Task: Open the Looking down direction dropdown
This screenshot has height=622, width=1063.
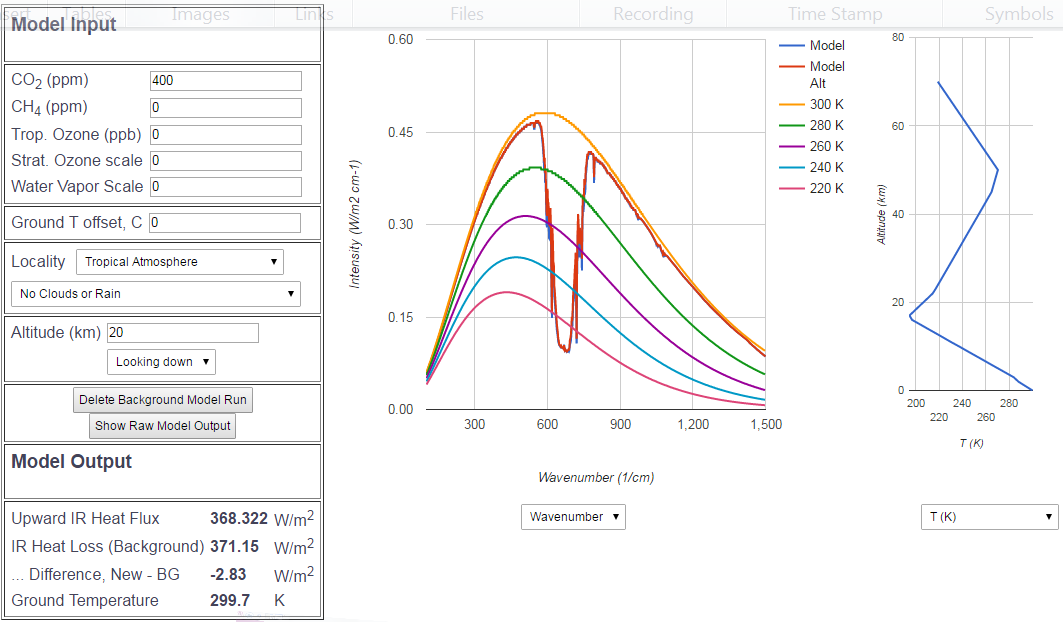Action: tap(161, 362)
